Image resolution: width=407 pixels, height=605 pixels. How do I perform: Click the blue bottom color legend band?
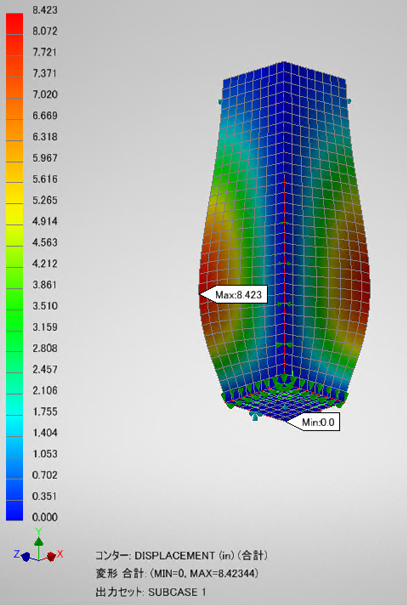pyautogui.click(x=14, y=510)
